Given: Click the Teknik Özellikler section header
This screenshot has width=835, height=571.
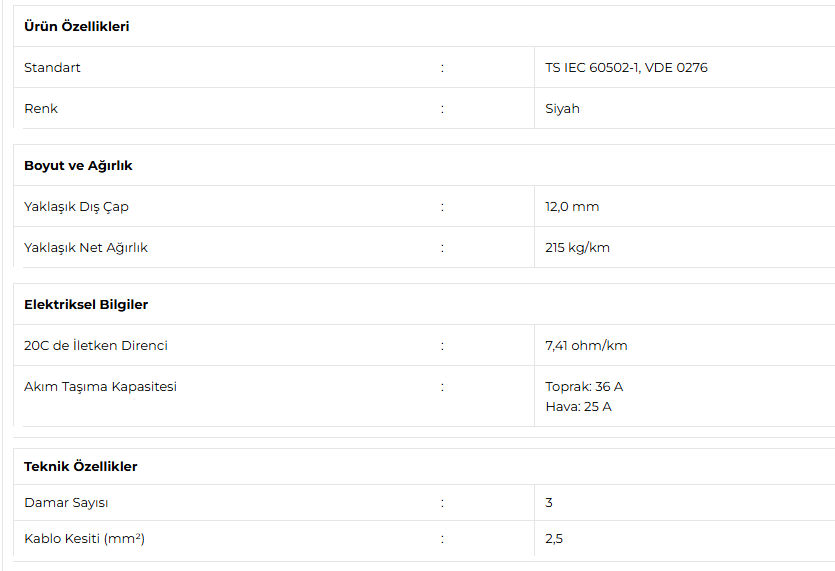Looking at the screenshot, I should pos(80,467).
